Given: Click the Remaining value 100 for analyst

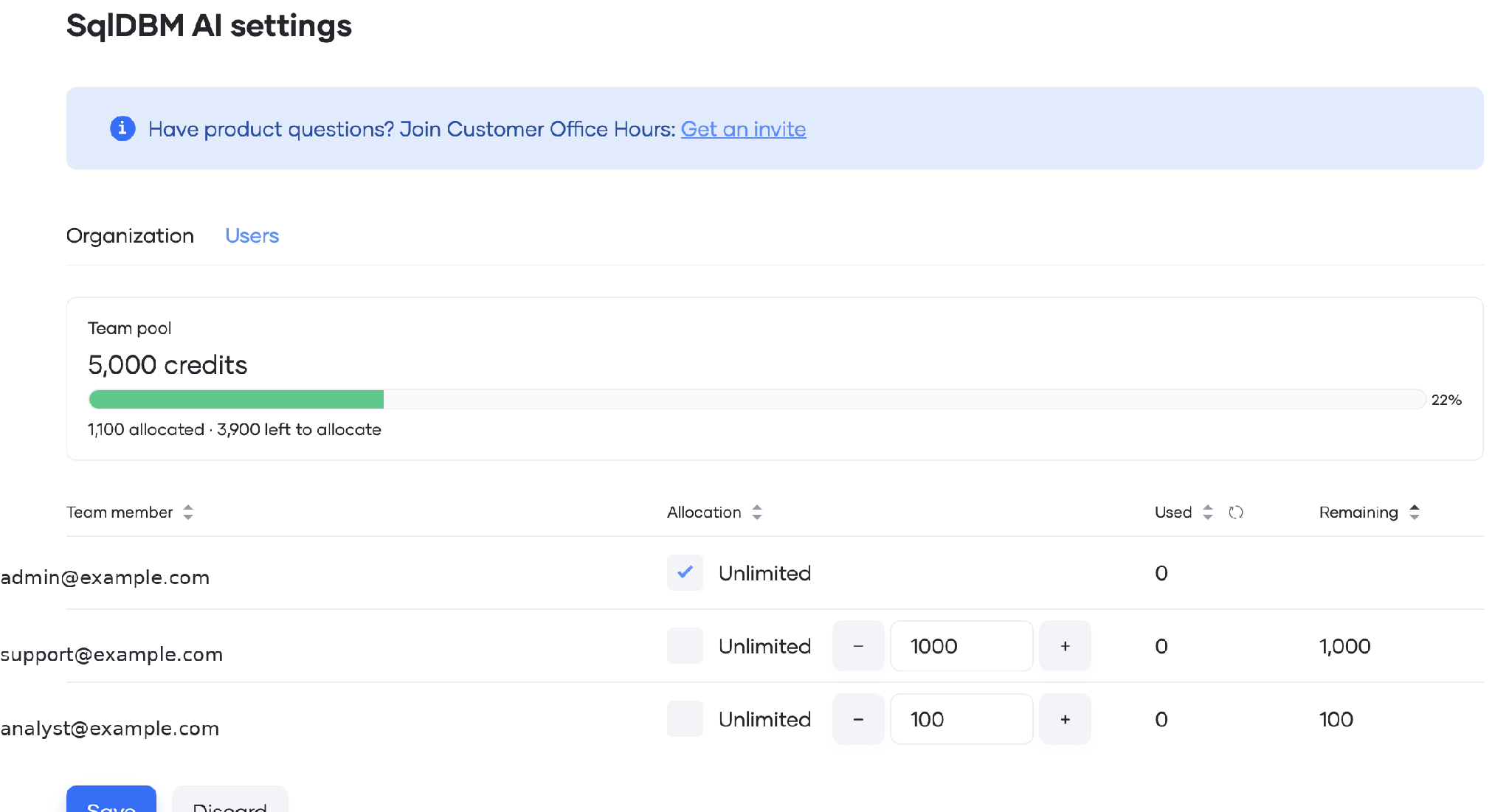Looking at the screenshot, I should 1336,719.
